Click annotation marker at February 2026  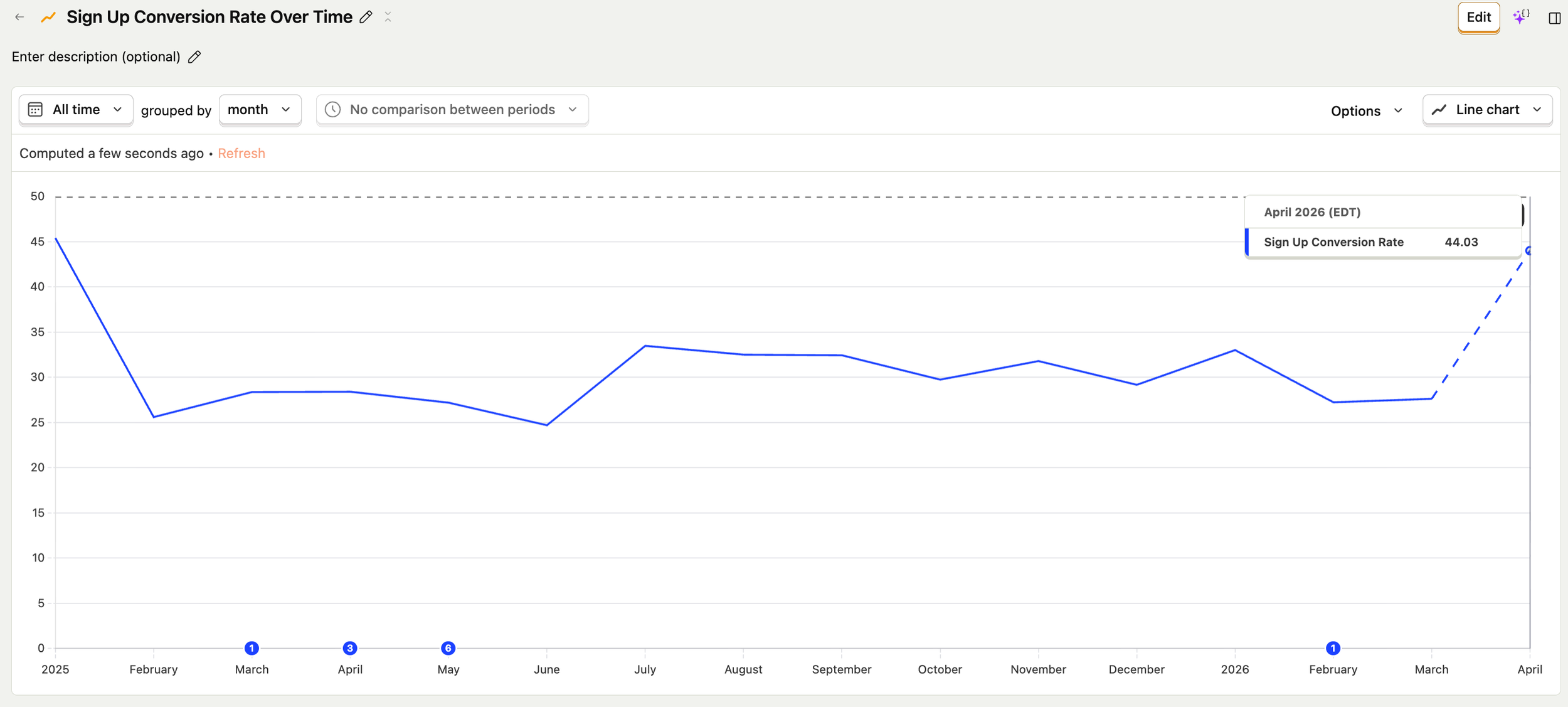point(1333,648)
